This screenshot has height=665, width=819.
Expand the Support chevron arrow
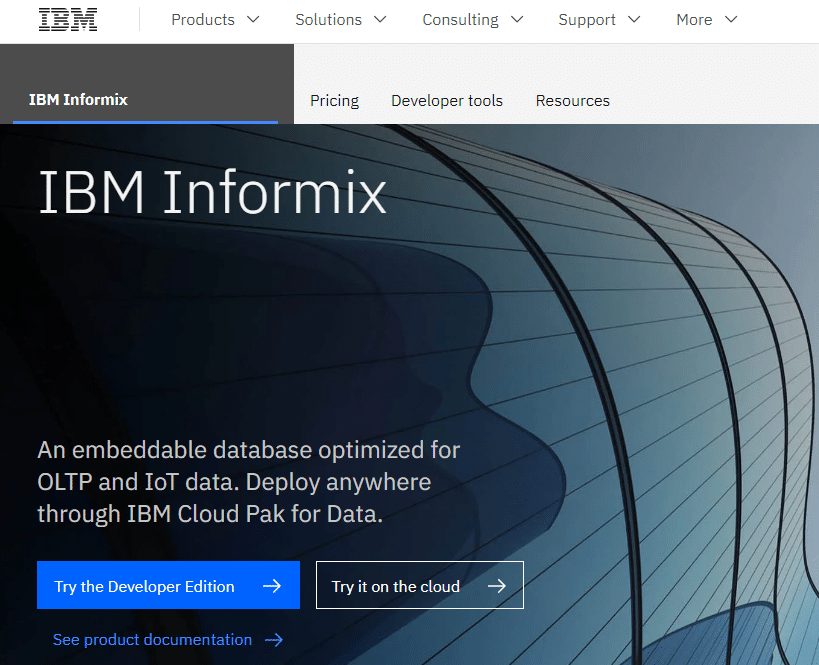(634, 20)
